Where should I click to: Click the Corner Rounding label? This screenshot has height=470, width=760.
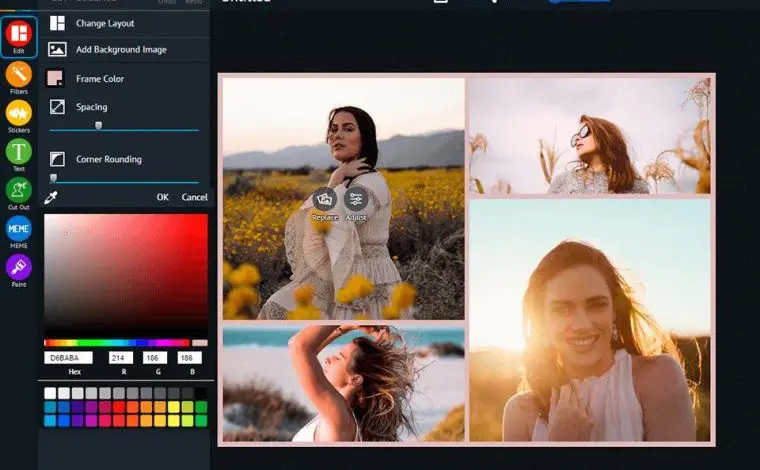[109, 159]
